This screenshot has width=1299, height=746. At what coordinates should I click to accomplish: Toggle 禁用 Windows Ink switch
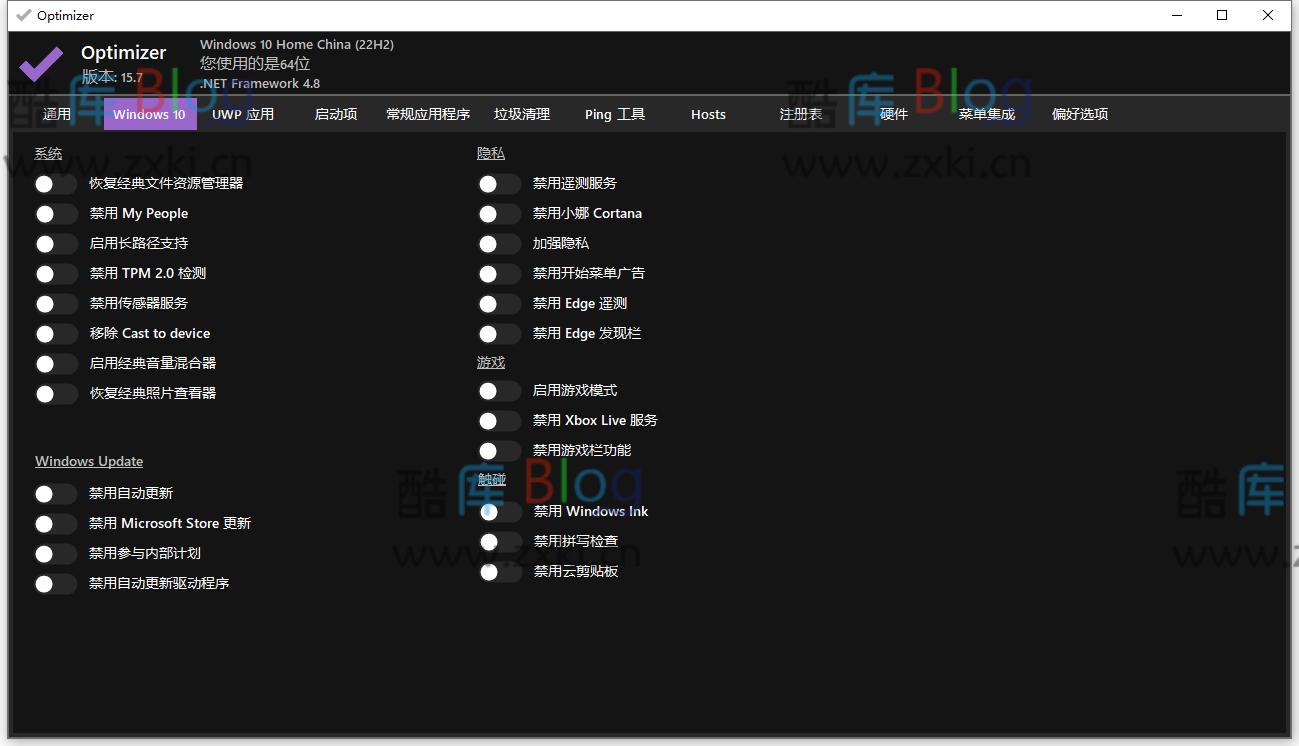[499, 511]
